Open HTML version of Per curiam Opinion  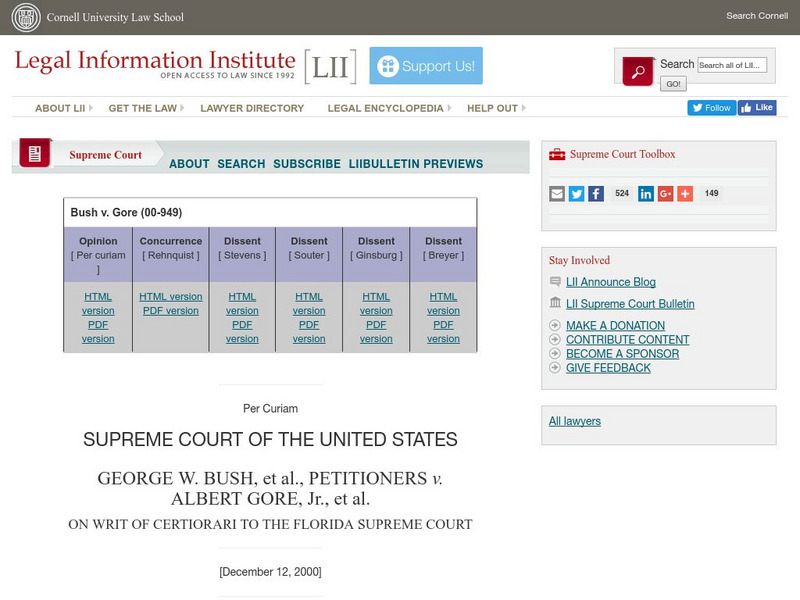[98, 304]
